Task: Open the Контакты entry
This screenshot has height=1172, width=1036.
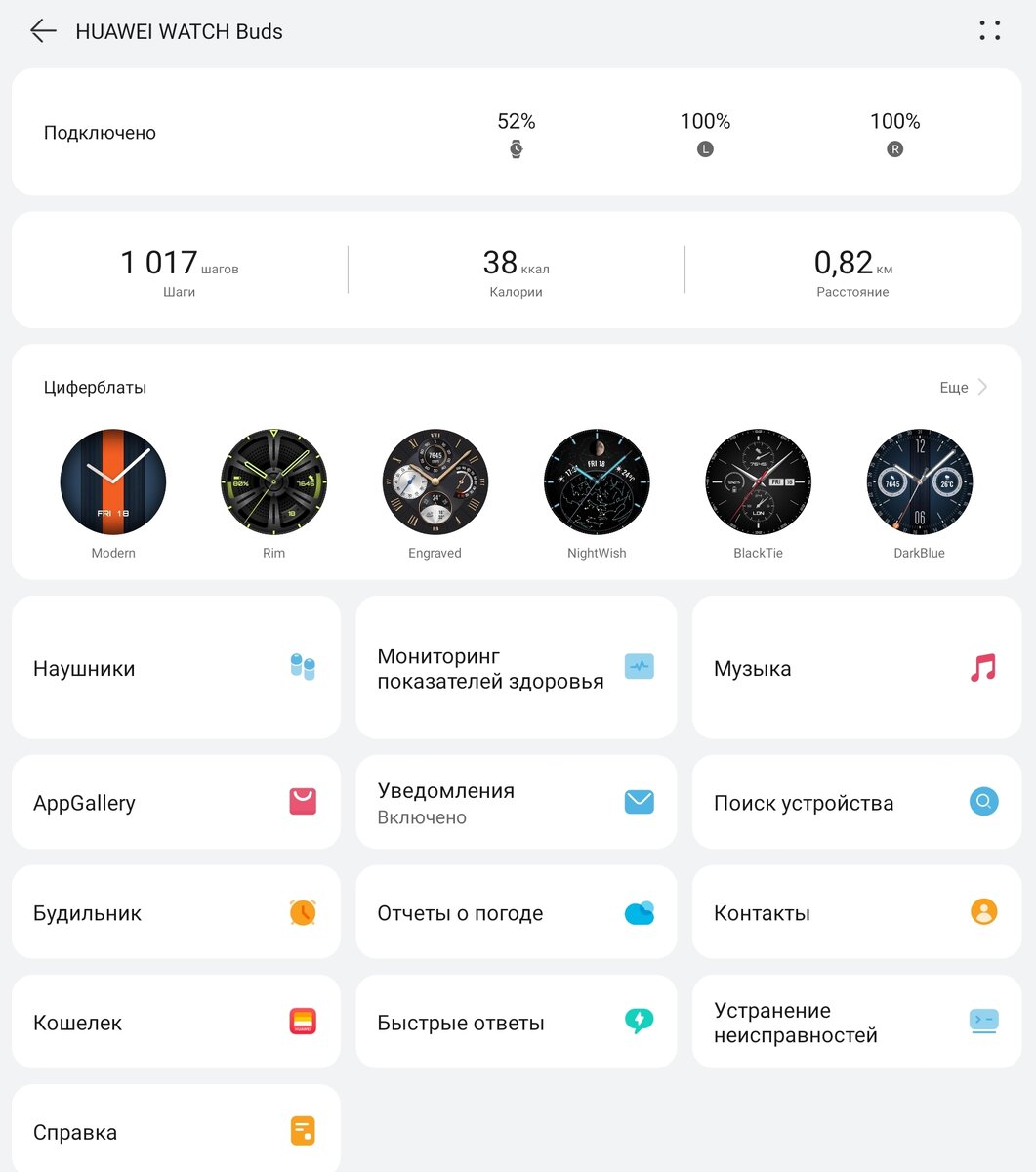Action: (856, 912)
